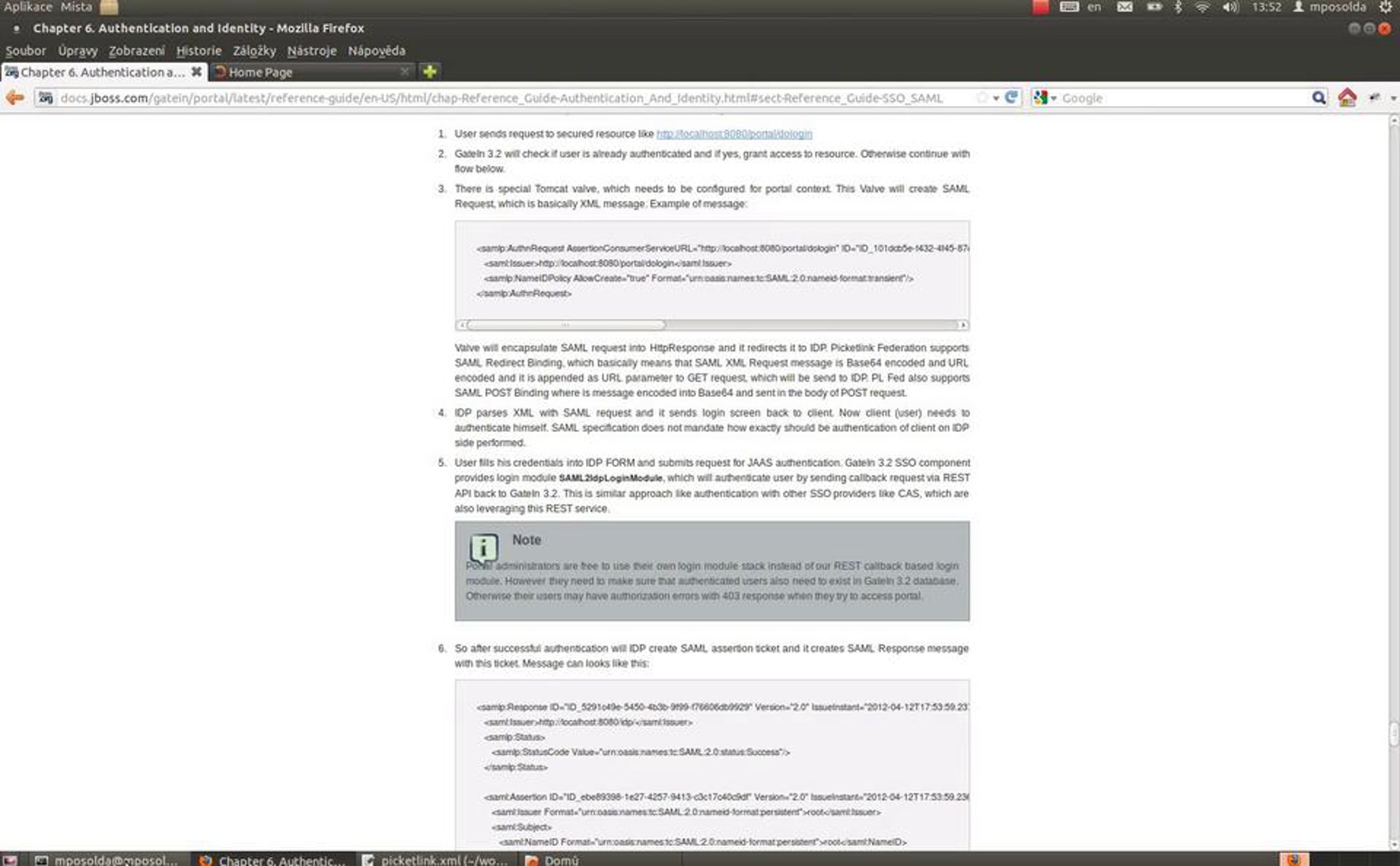This screenshot has height=866, width=1400.
Task: Click the keyboard layout icon in the top panel
Action: coord(1069,7)
